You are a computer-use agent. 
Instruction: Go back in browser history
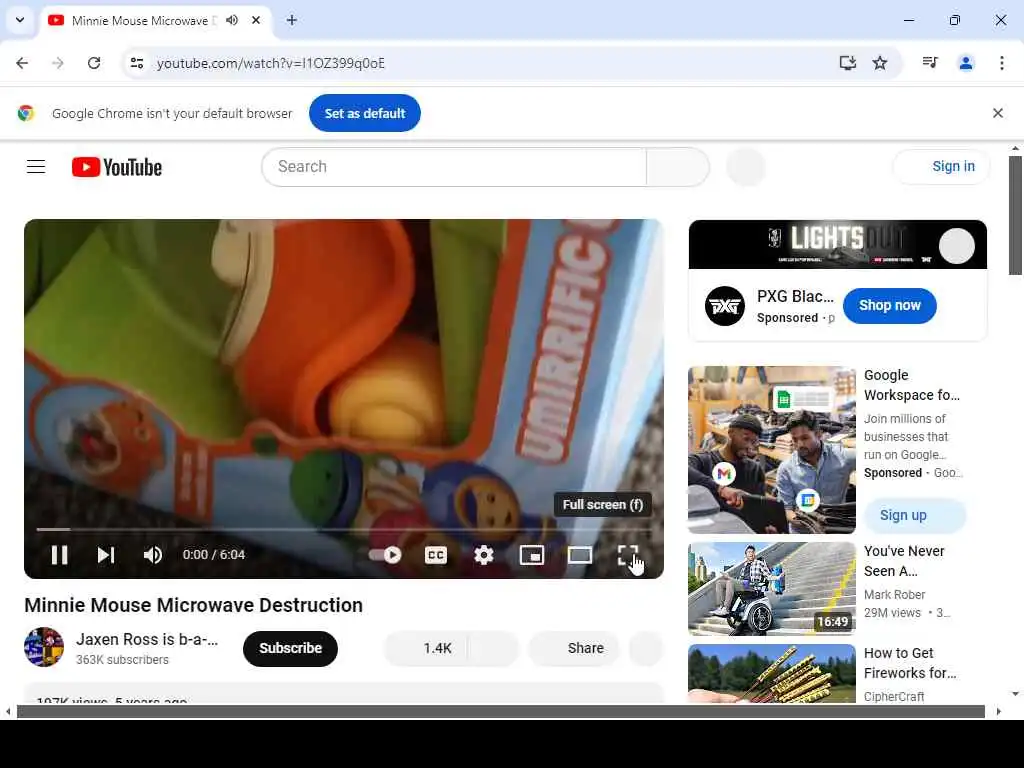pos(22,63)
